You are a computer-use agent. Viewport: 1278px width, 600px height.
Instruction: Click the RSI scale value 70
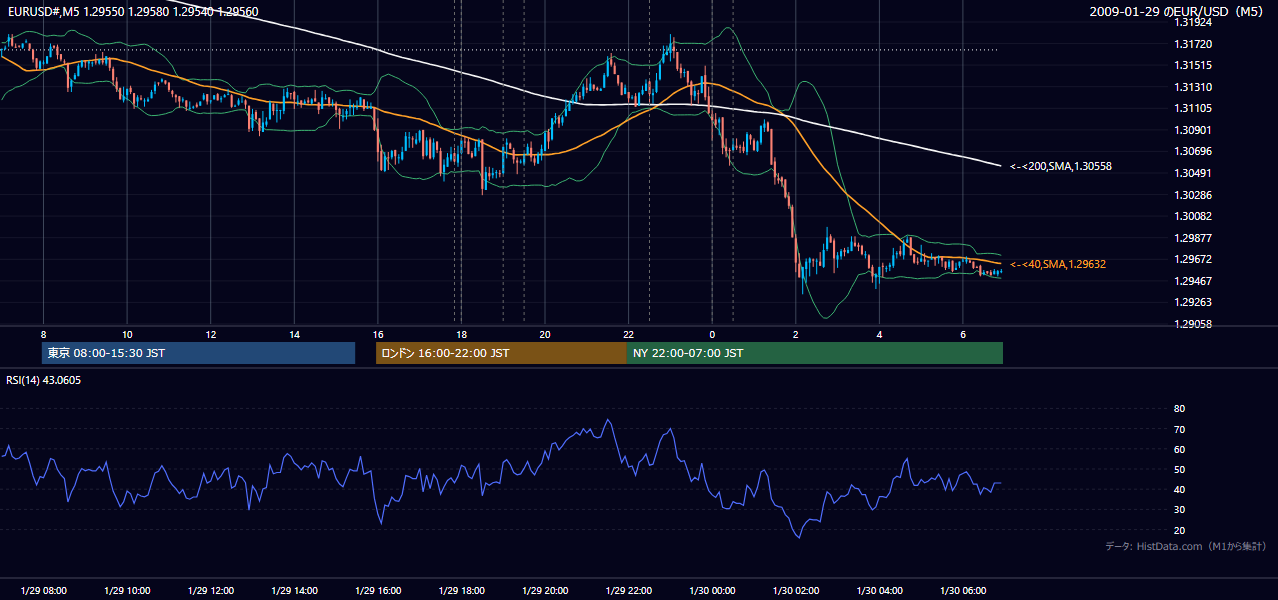[1179, 429]
